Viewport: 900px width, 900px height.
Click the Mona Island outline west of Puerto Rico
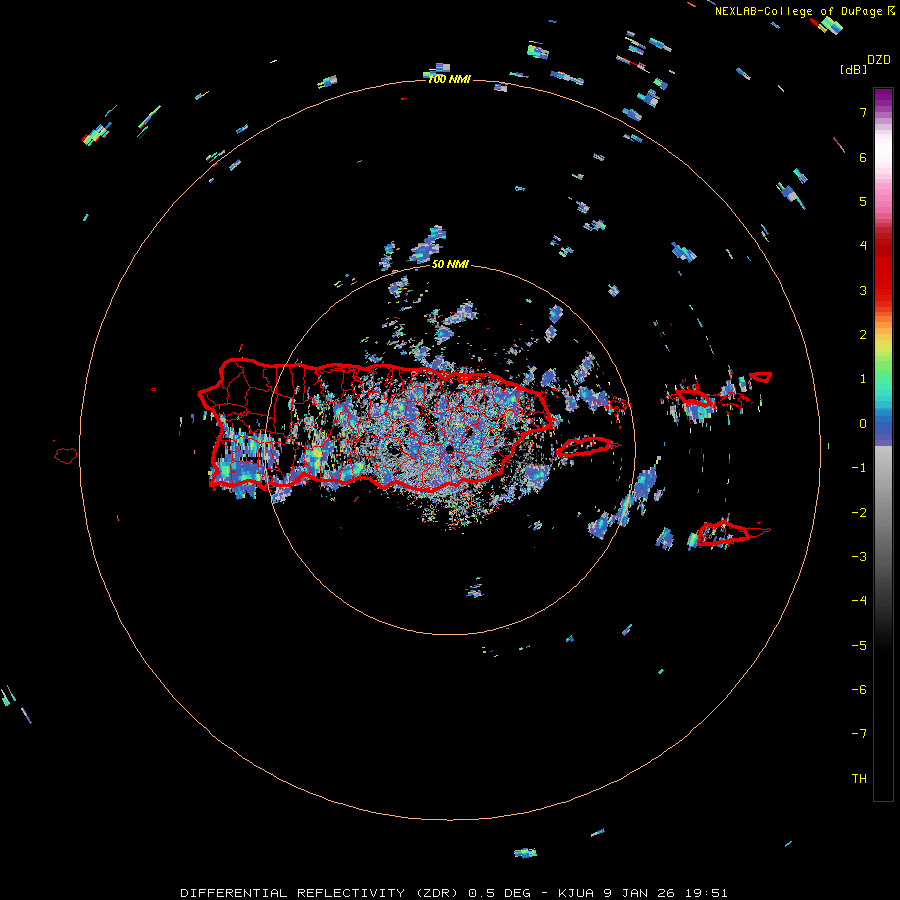66,455
